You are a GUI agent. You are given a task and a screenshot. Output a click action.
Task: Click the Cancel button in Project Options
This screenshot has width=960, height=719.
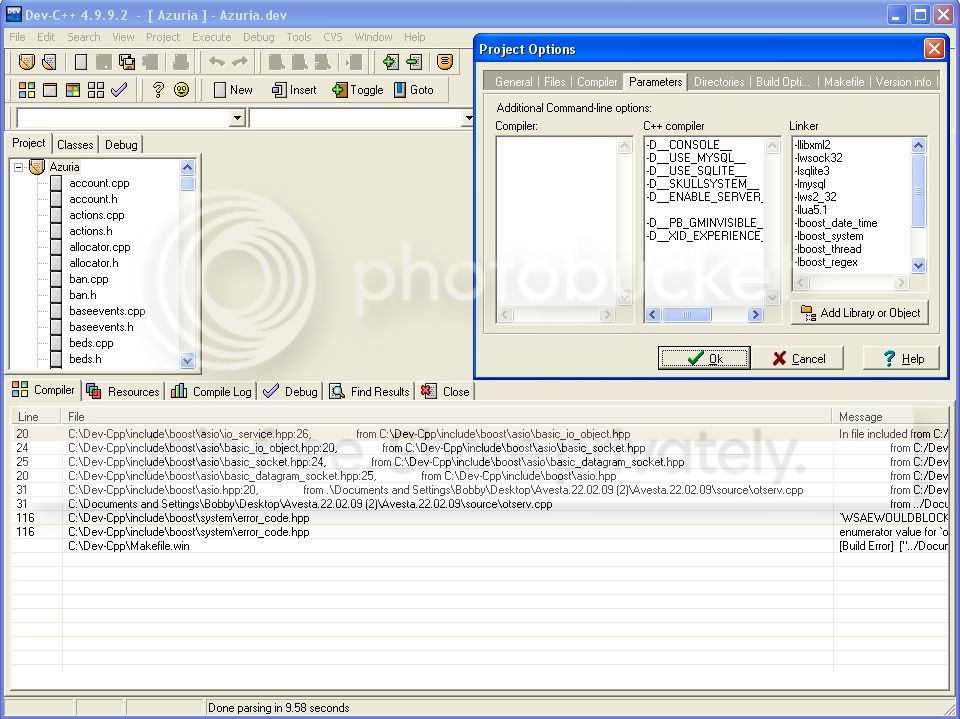click(798, 358)
